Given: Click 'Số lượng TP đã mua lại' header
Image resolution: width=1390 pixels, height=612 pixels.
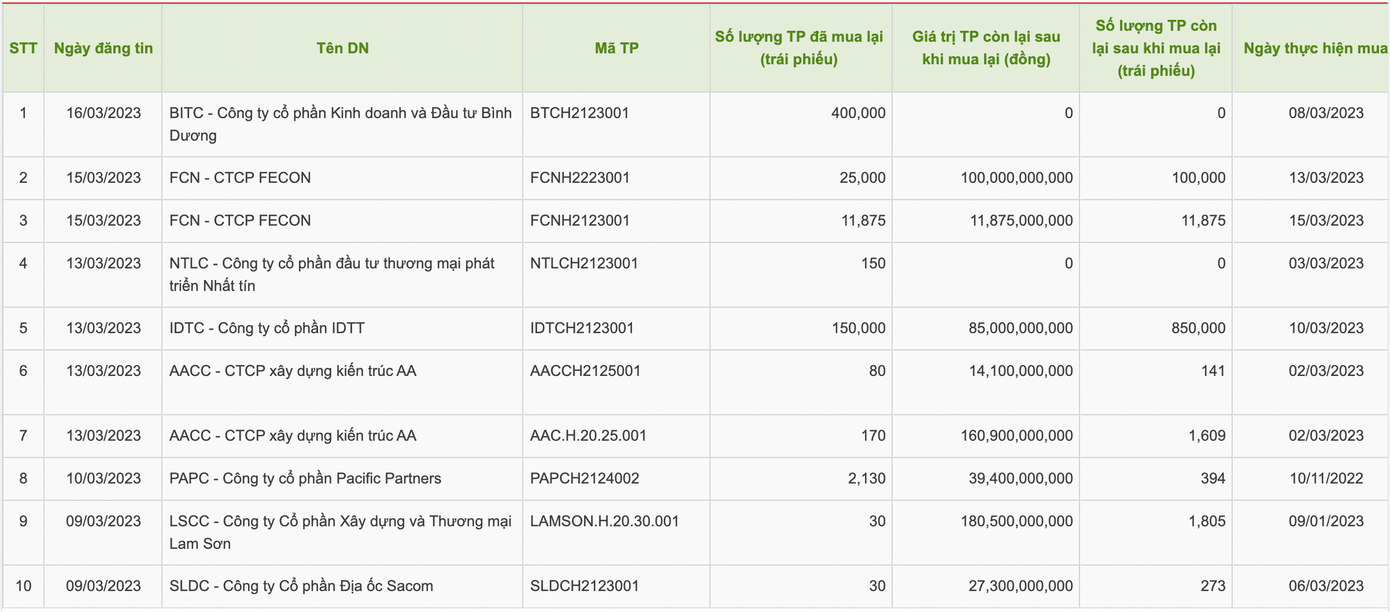Looking at the screenshot, I should tap(799, 48).
